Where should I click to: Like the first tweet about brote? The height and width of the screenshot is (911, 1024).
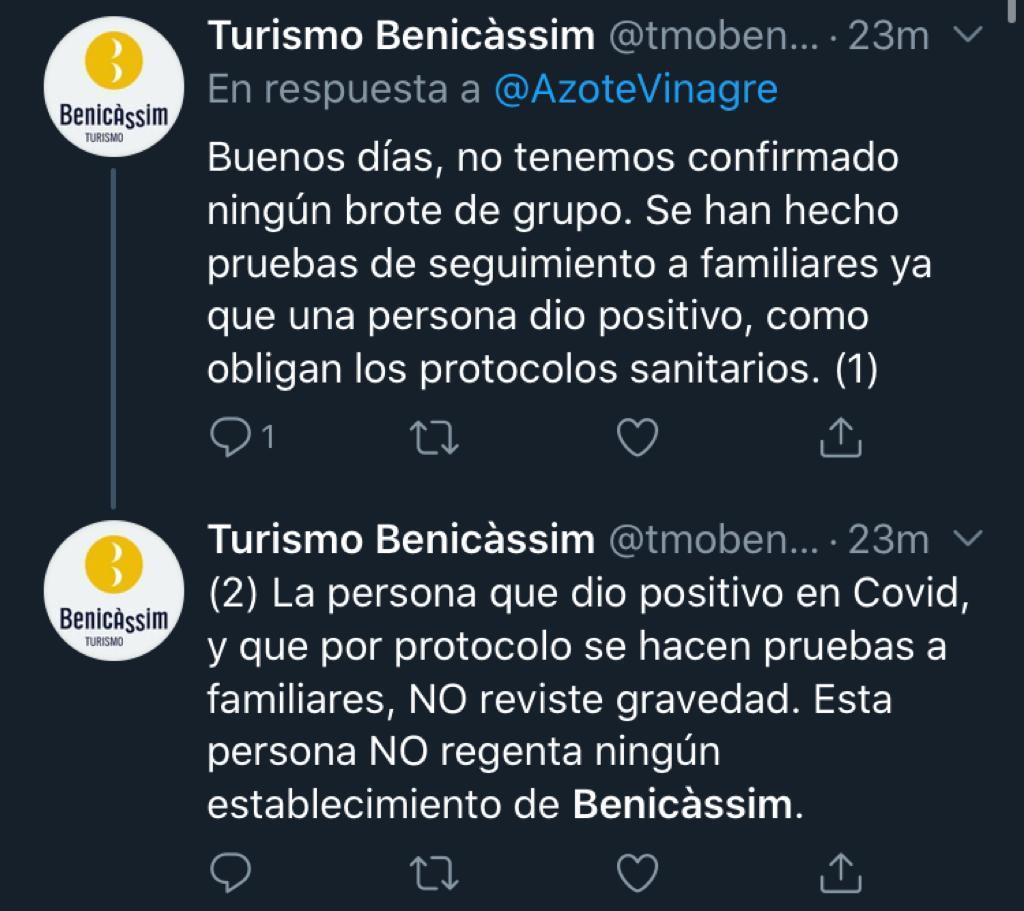(x=637, y=437)
